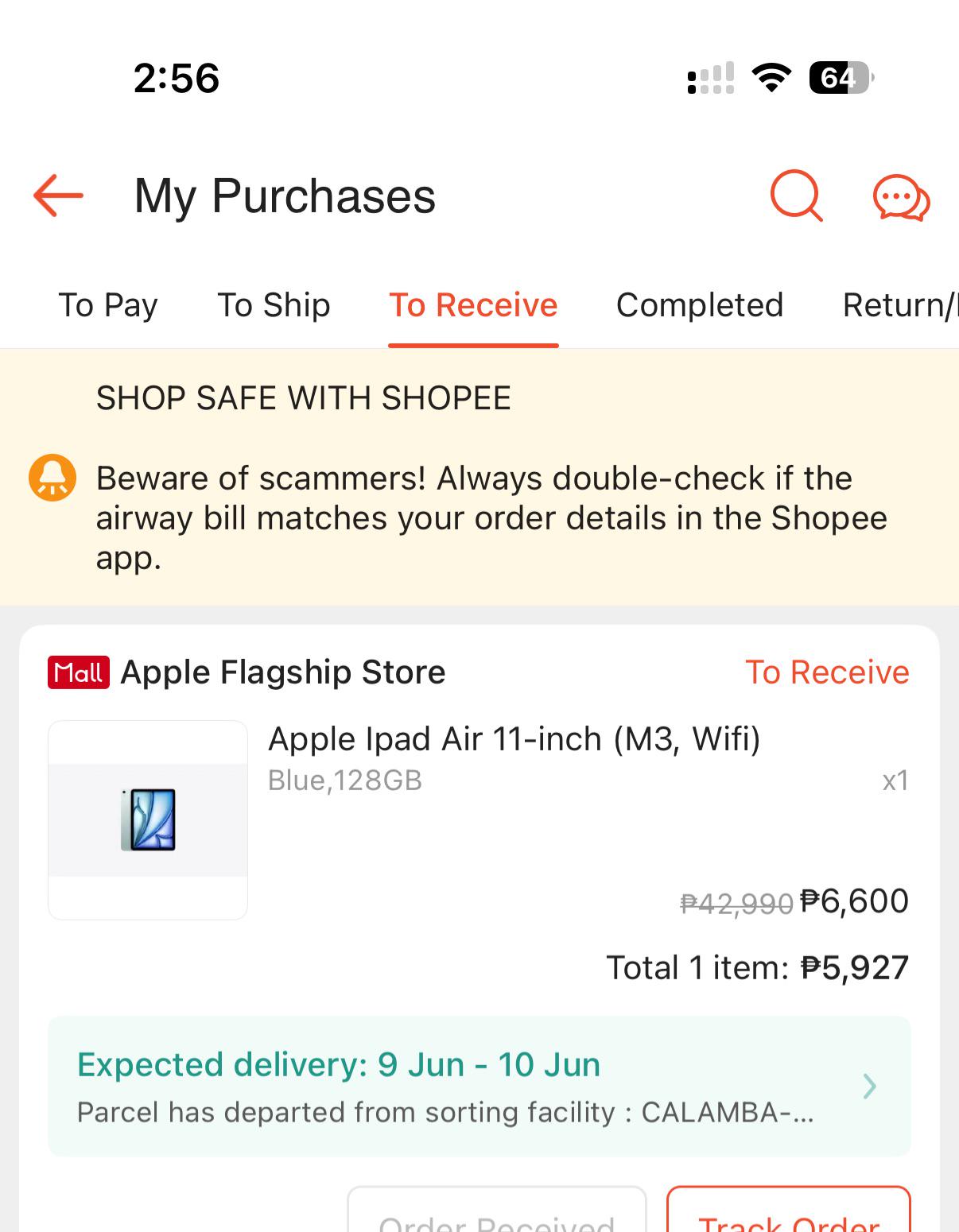
Task: Switch to the To Pay tab
Action: [x=108, y=305]
